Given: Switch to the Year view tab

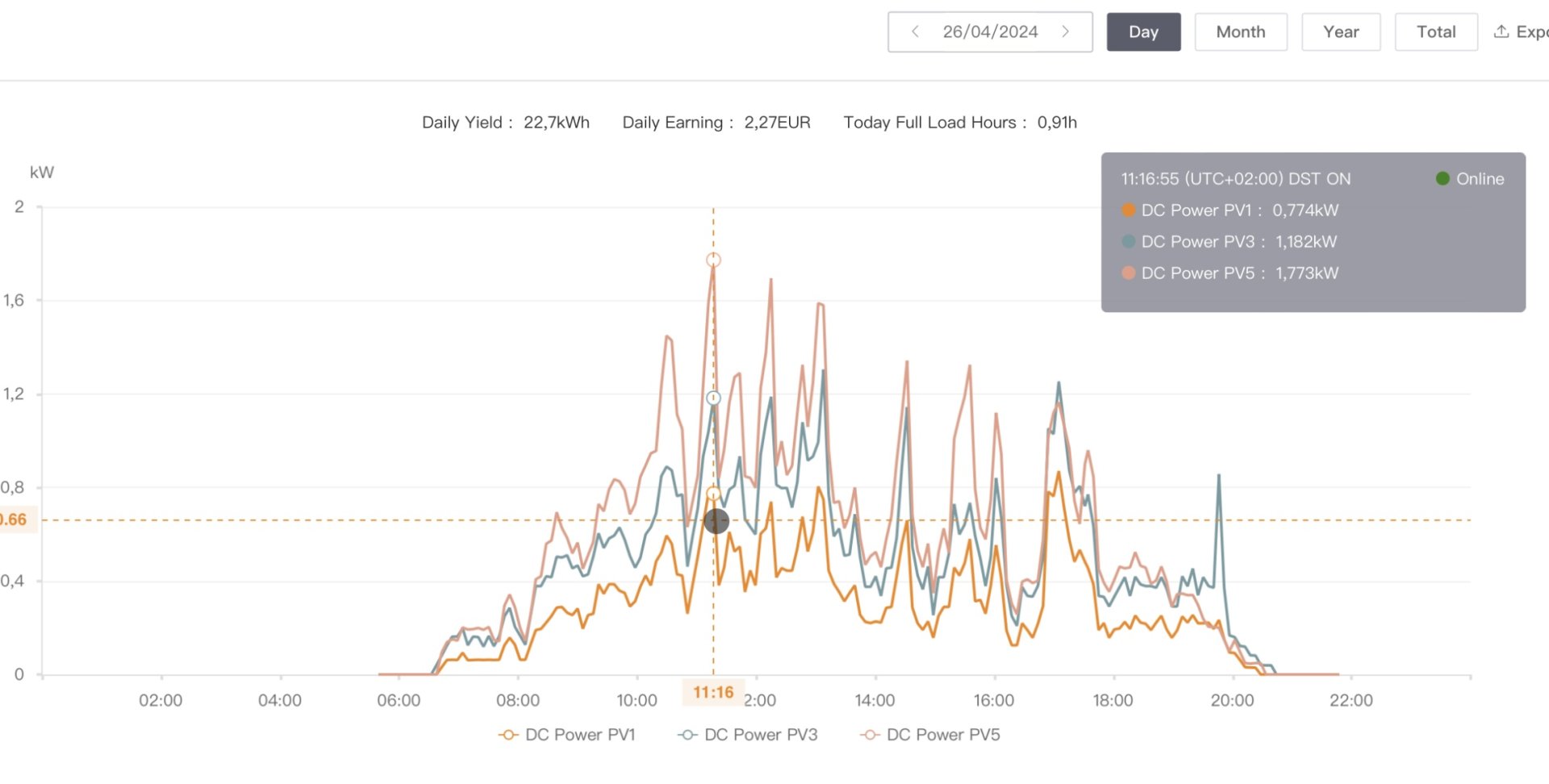Looking at the screenshot, I should (x=1341, y=31).
